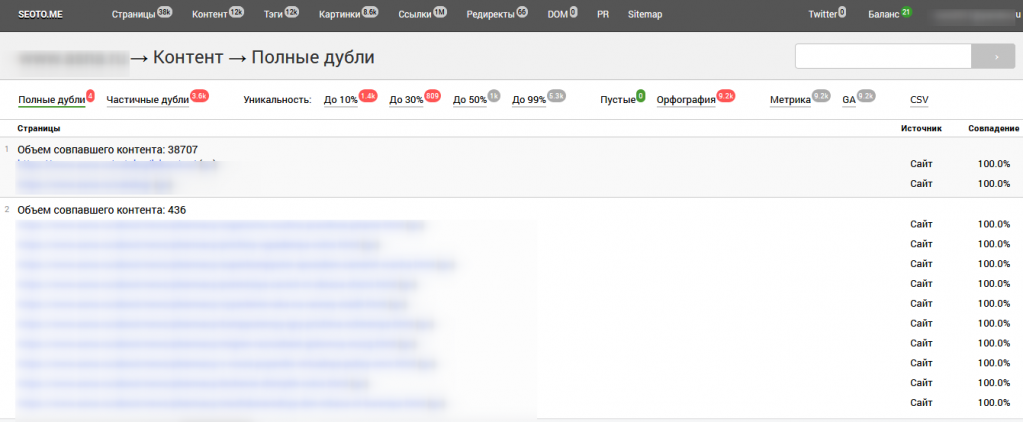Open the Страницы menu
This screenshot has width=1023, height=422.
pos(133,15)
